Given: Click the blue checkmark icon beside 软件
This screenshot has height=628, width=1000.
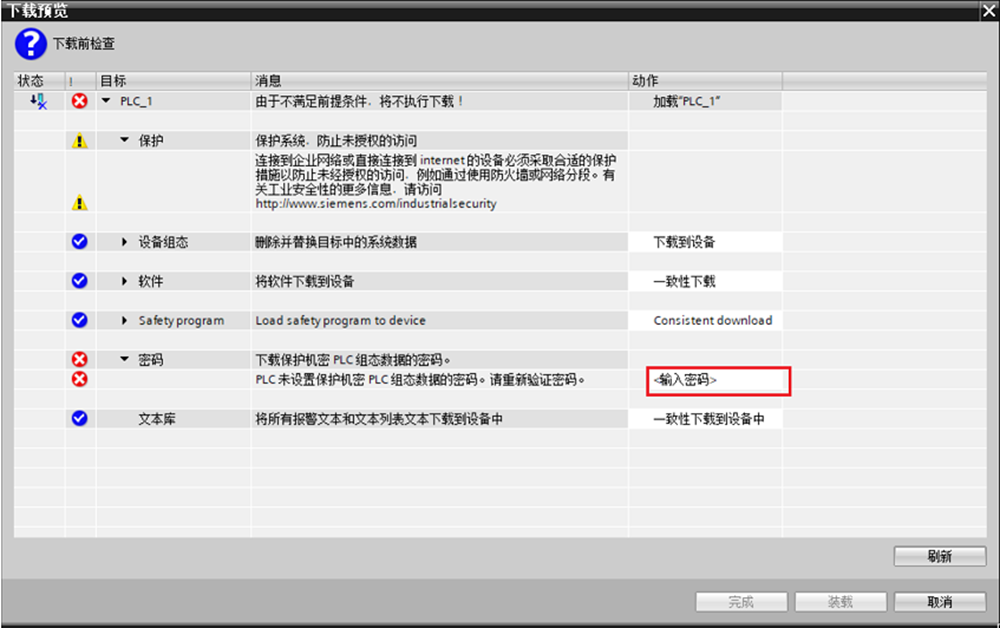Looking at the screenshot, I should click(x=80, y=281).
